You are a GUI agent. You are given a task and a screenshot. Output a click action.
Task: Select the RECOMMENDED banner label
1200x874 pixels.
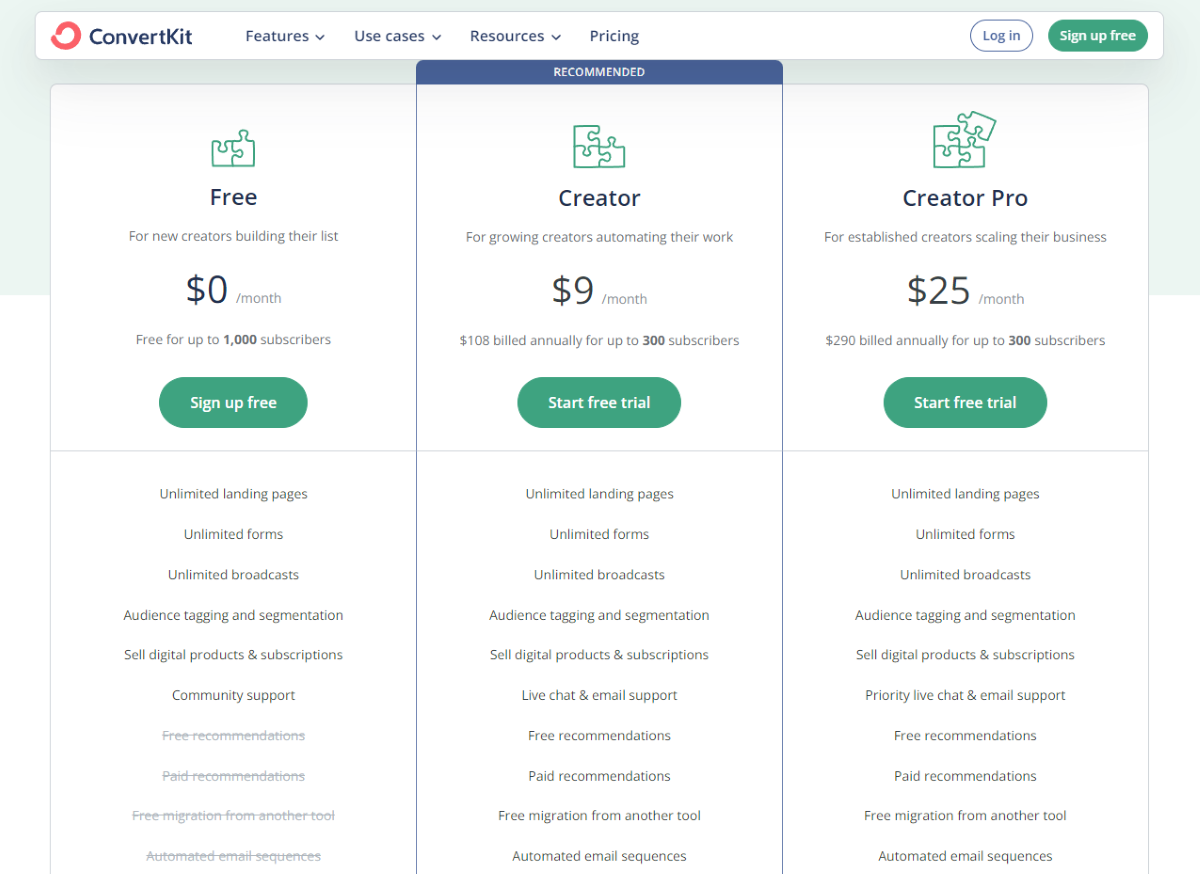[599, 72]
